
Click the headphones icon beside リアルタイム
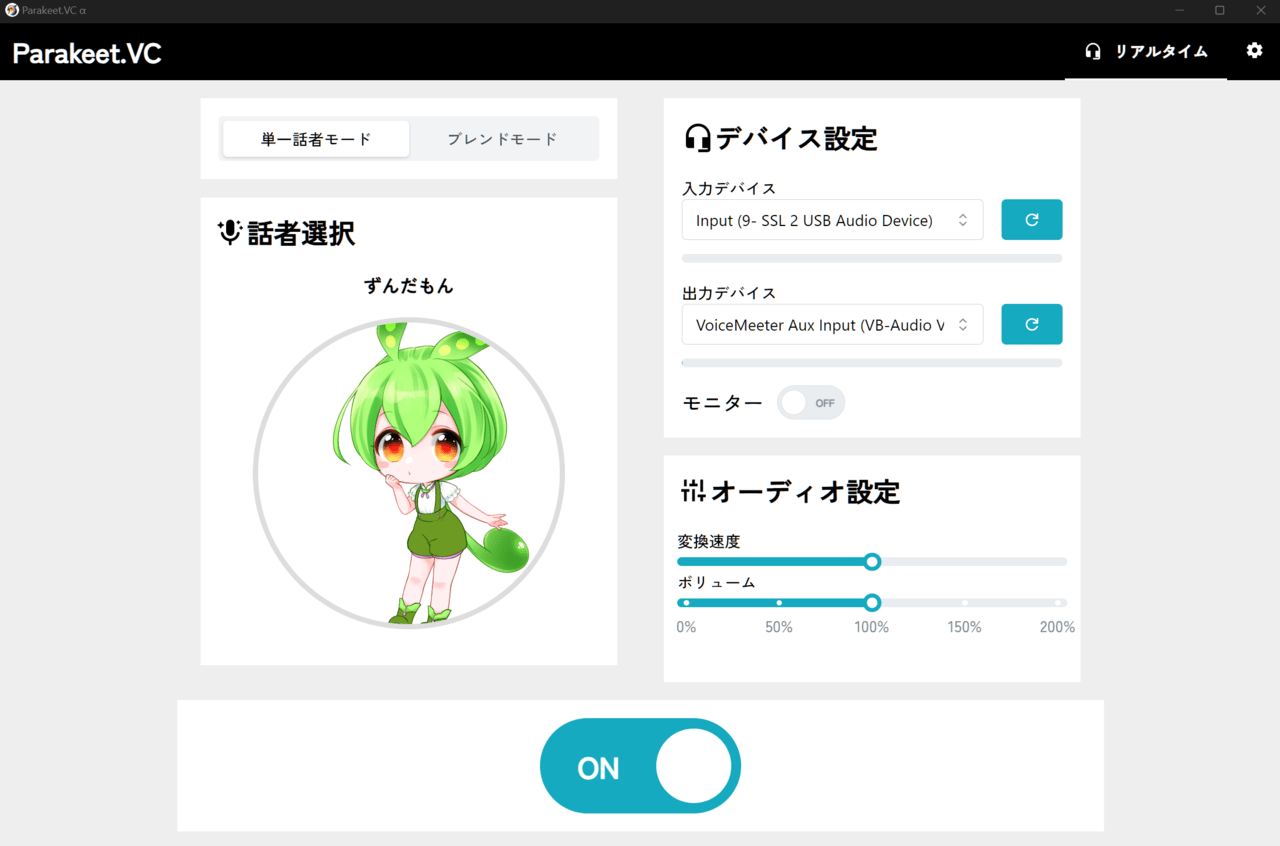tap(1093, 51)
